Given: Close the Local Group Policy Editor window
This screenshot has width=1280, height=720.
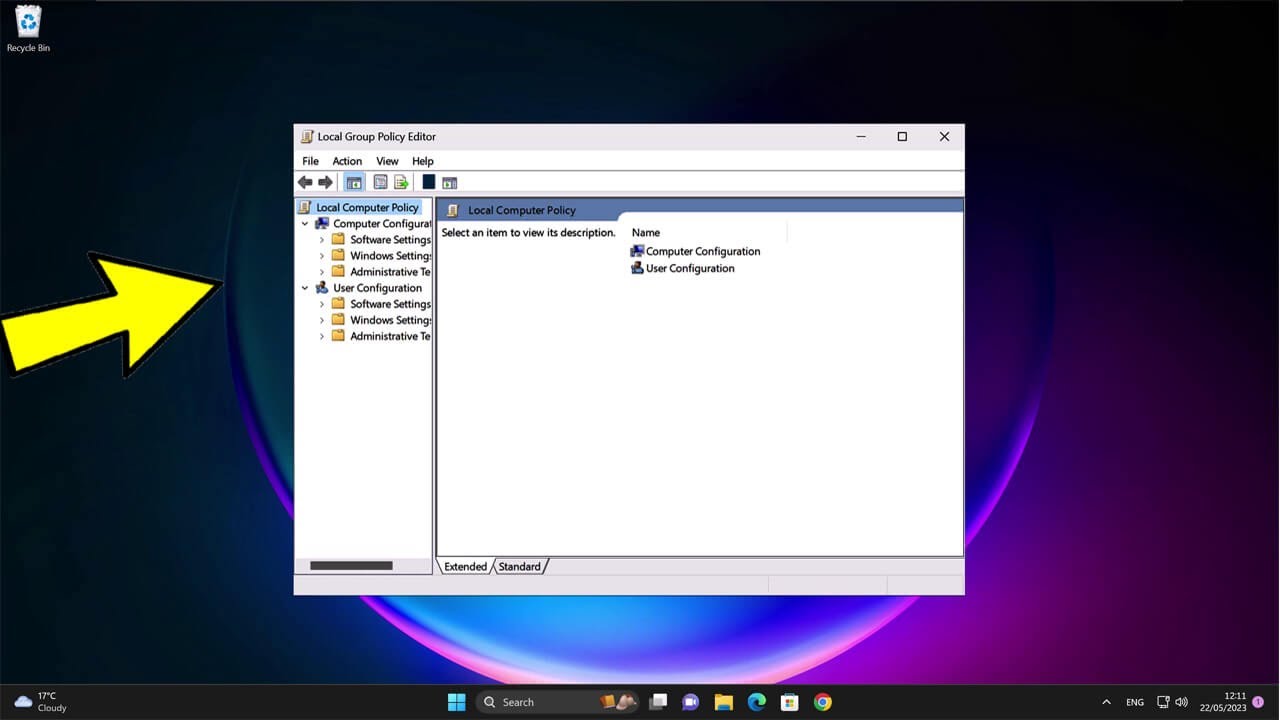Looking at the screenshot, I should tap(944, 137).
